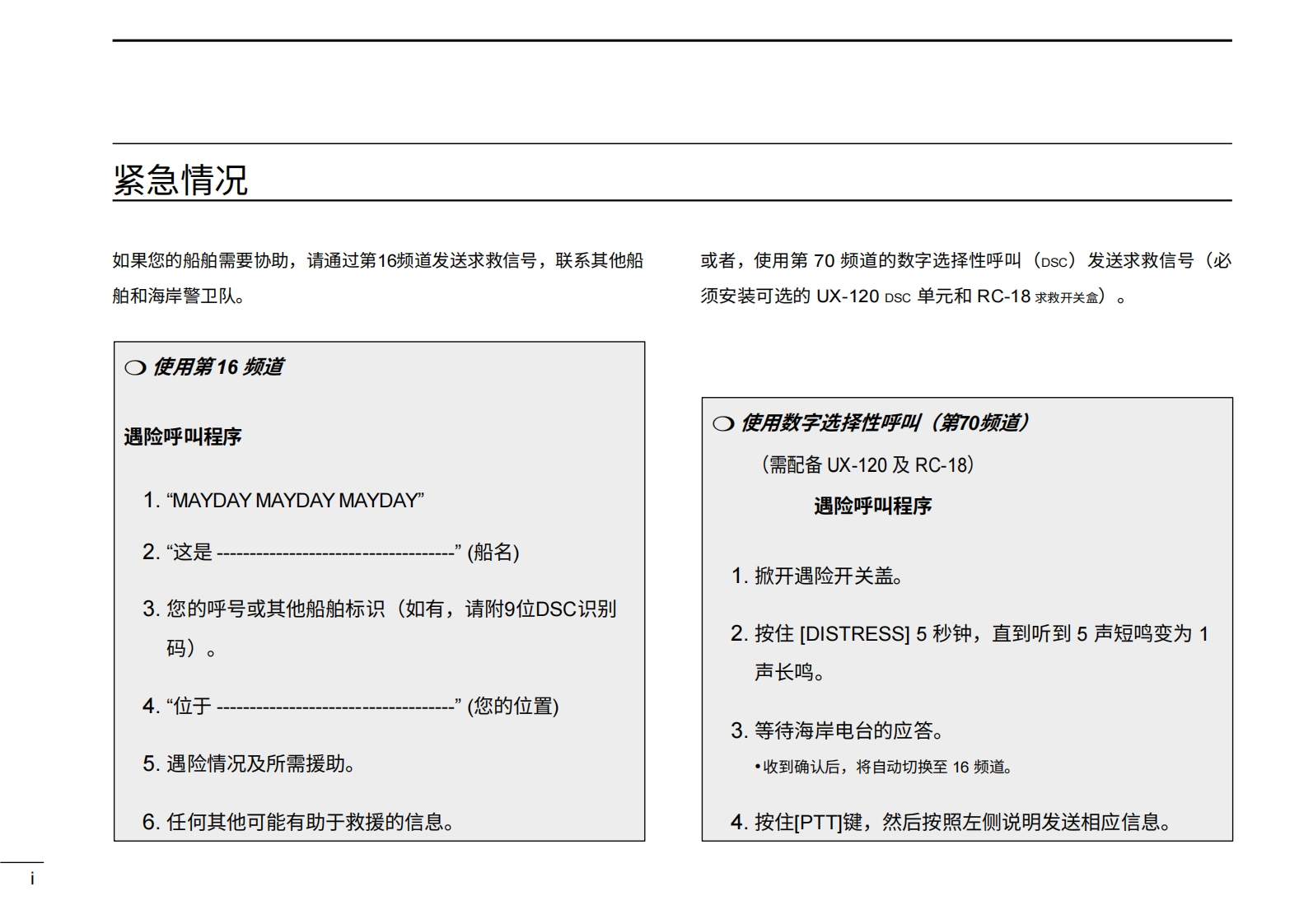Click the [DISTRESS] step 2 text
The image size is (1313, 924).
[980, 634]
